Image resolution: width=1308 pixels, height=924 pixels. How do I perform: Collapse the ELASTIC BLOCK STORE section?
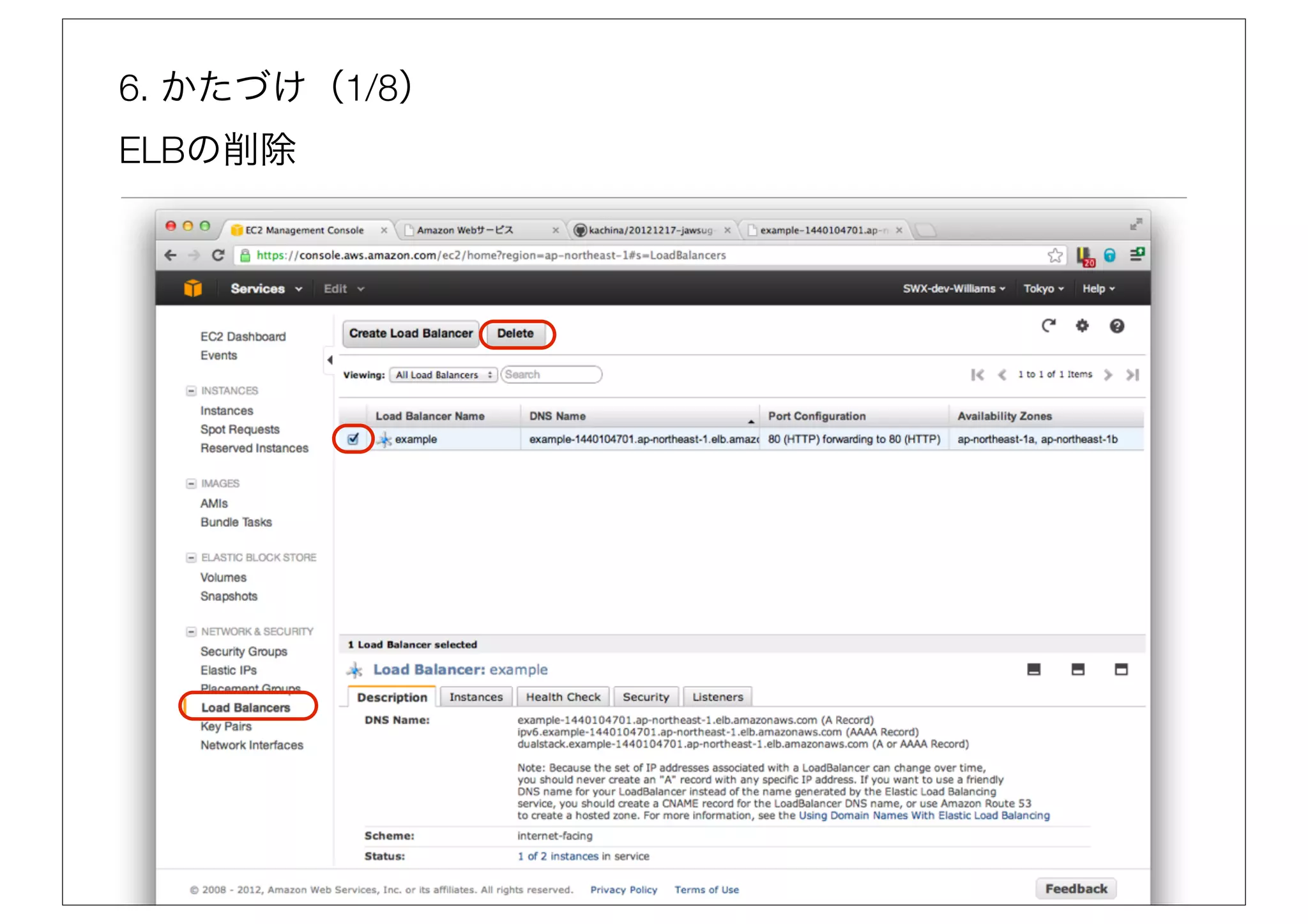point(190,557)
